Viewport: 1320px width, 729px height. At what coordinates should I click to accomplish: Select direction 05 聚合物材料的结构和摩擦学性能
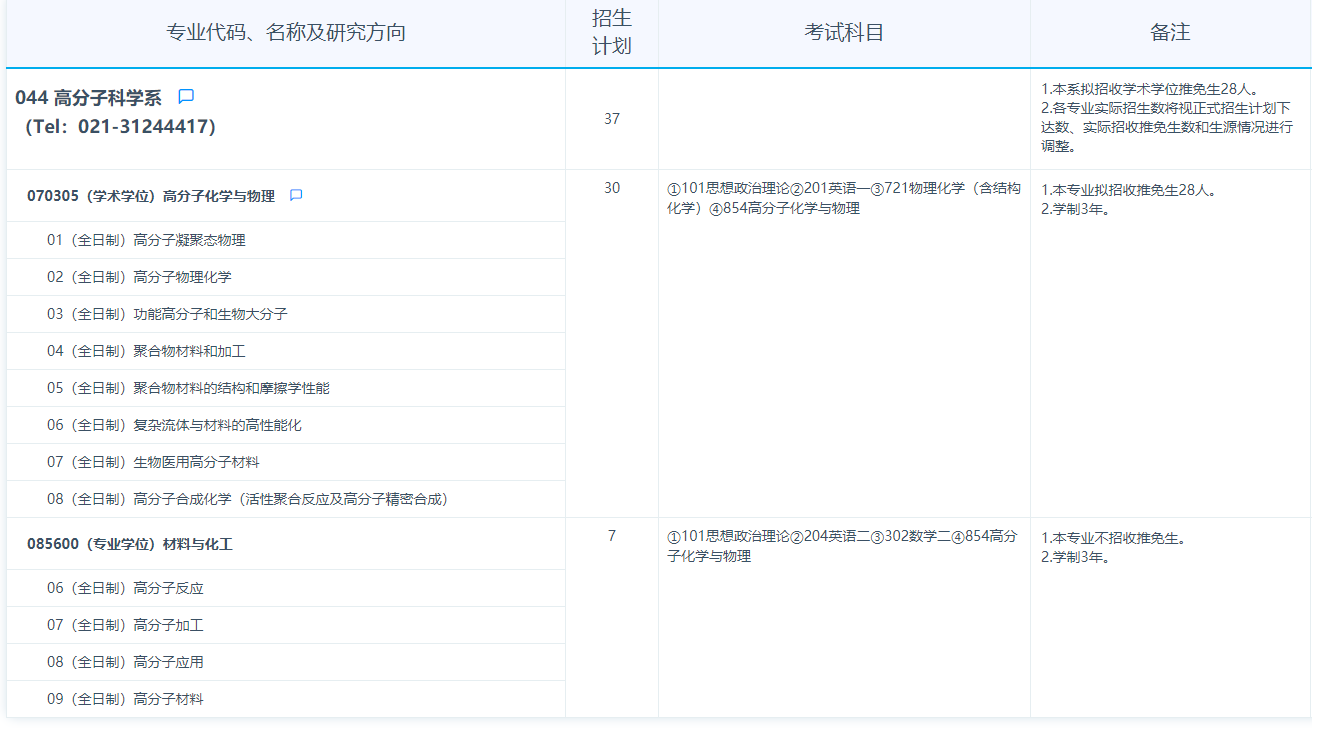[x=188, y=388]
